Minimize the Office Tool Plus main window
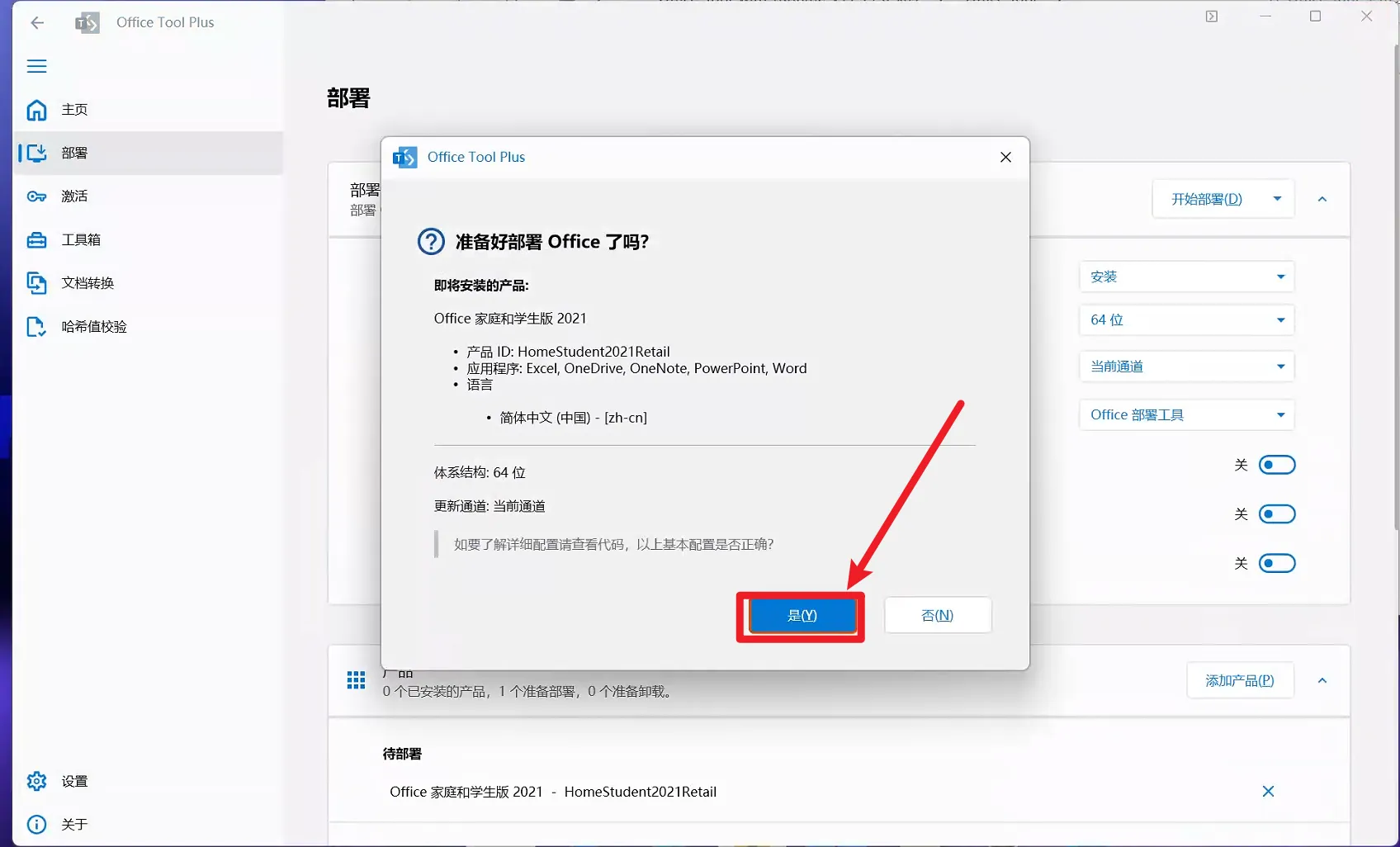The height and width of the screenshot is (847, 1400). click(1265, 17)
